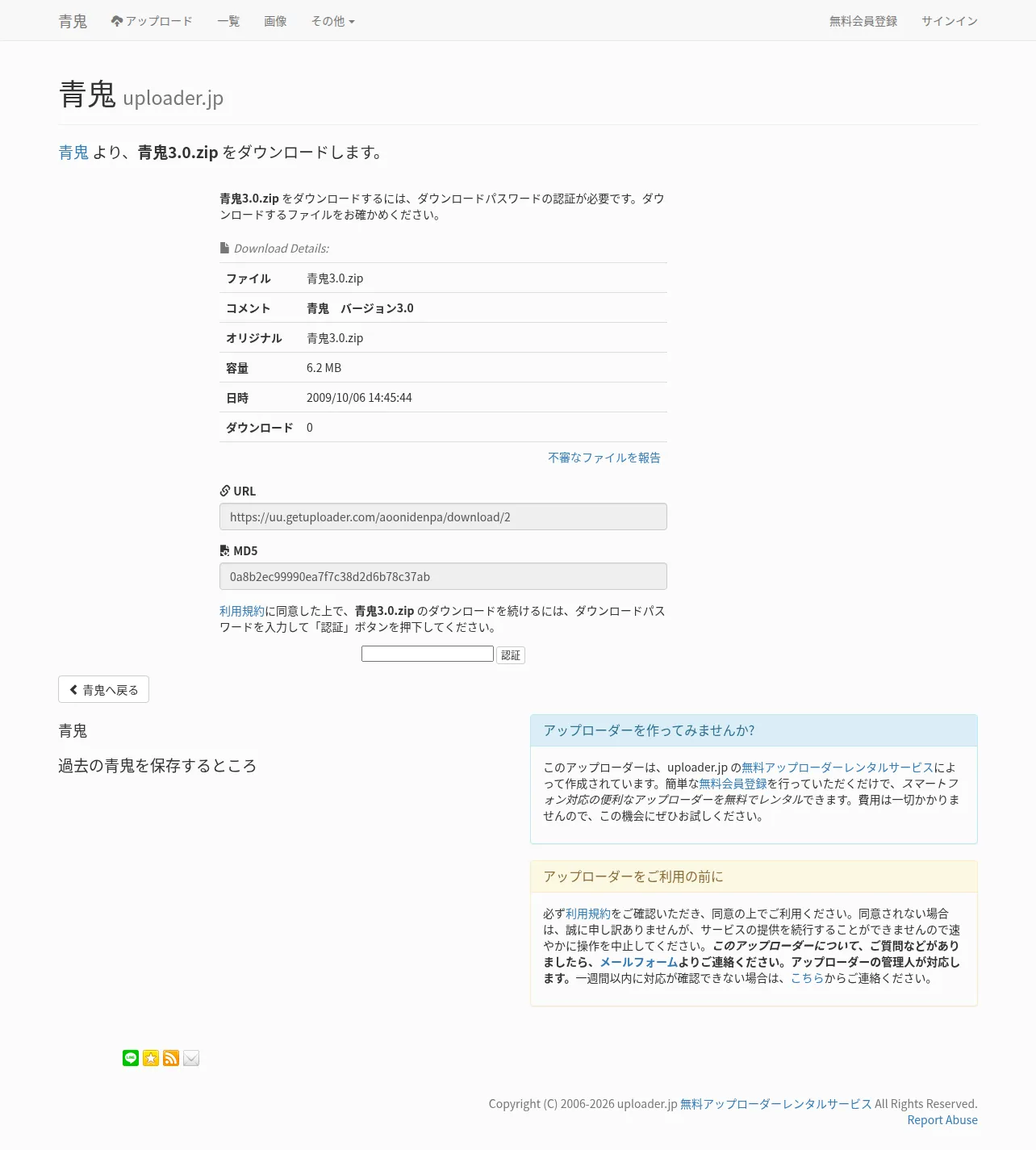
Task: Open the orange RSS feed icon
Action: 171,1058
